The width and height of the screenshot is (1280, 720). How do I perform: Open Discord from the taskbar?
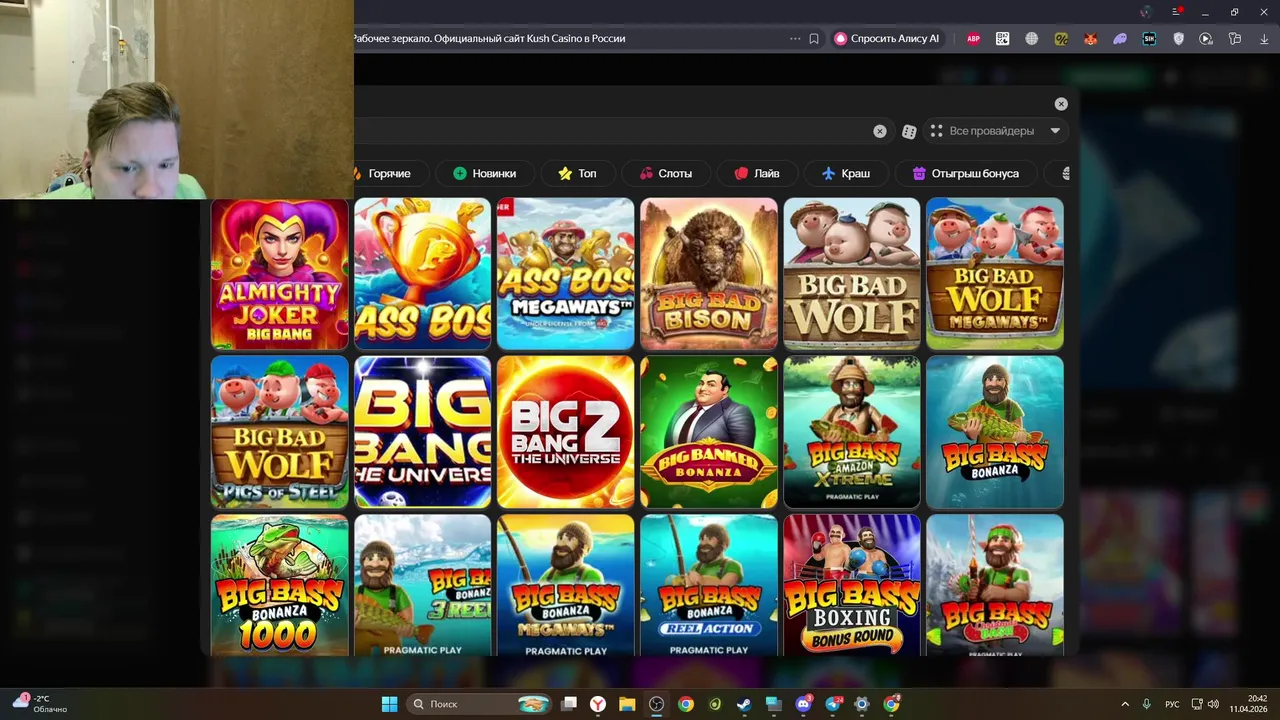[x=803, y=704]
